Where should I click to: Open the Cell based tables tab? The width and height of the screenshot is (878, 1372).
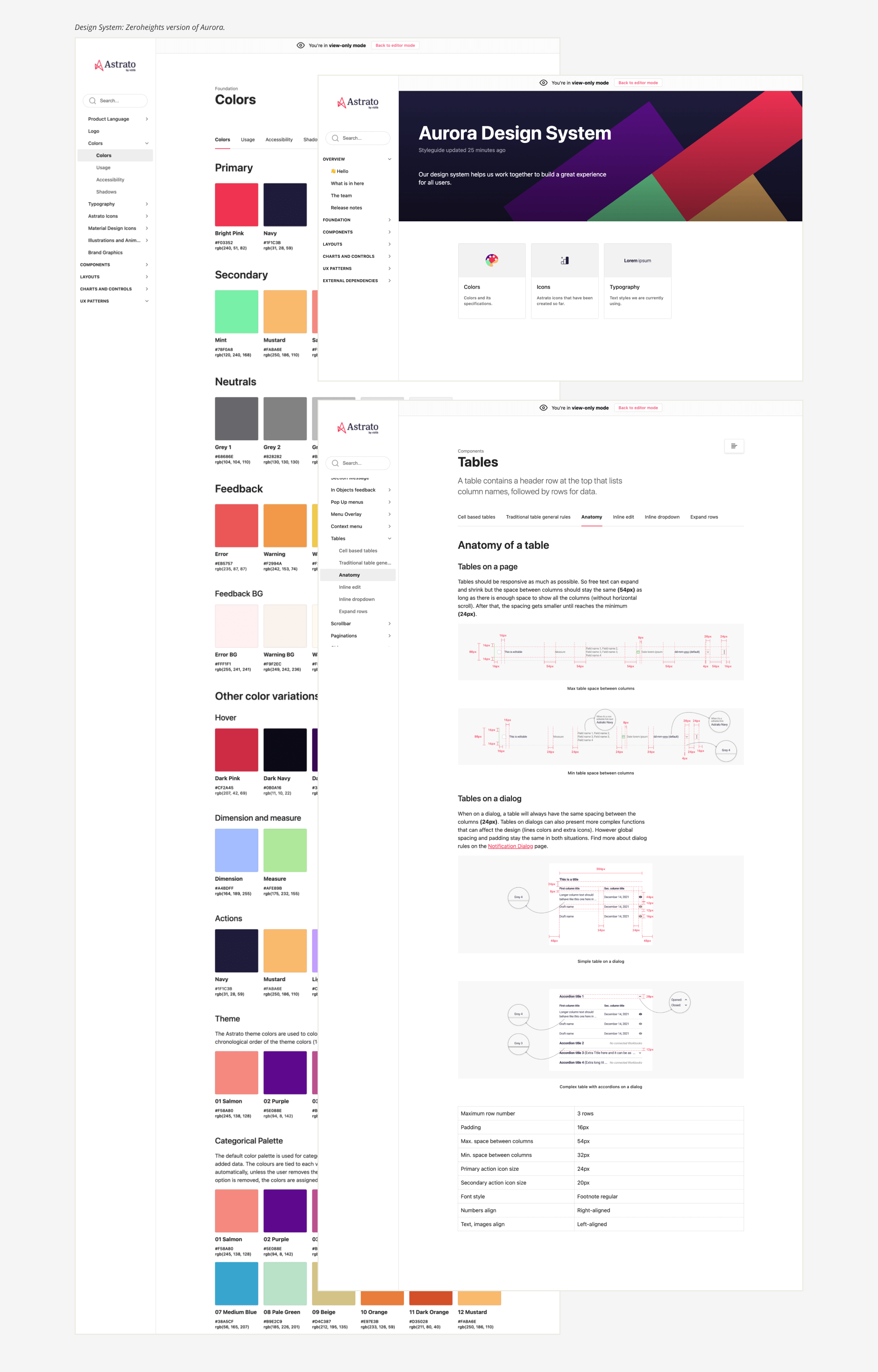click(x=476, y=517)
